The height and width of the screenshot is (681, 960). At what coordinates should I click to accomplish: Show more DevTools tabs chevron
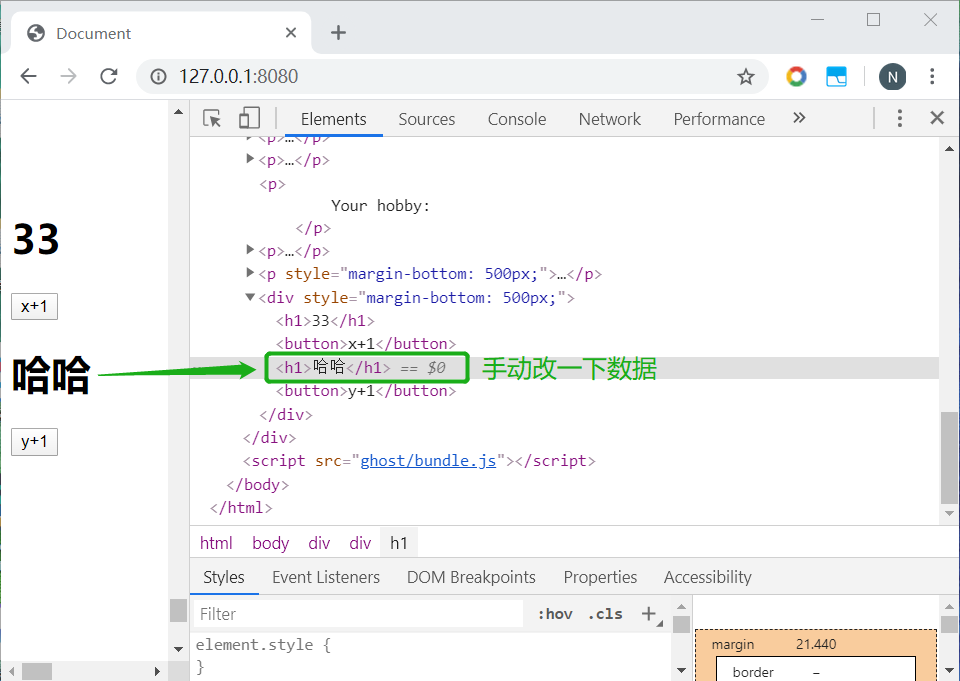799,118
